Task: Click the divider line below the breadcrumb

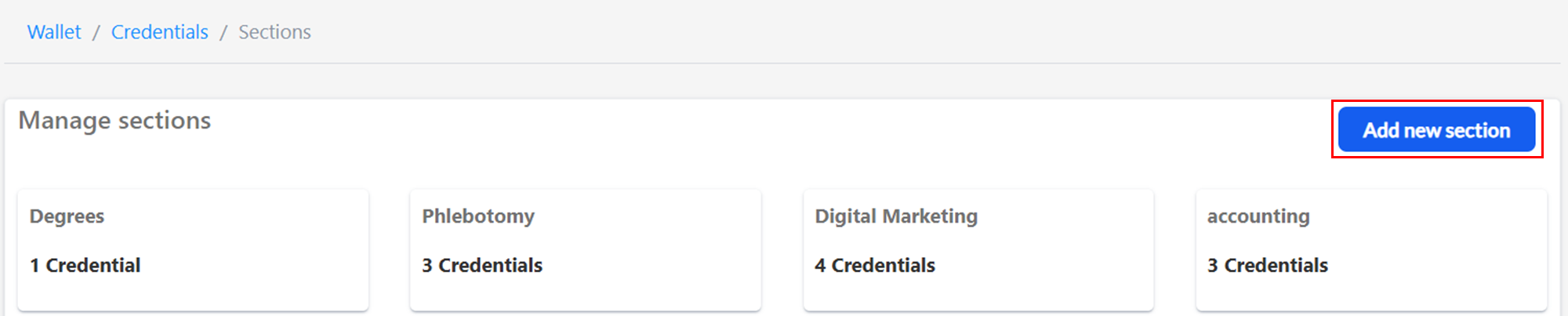Action: (x=782, y=64)
